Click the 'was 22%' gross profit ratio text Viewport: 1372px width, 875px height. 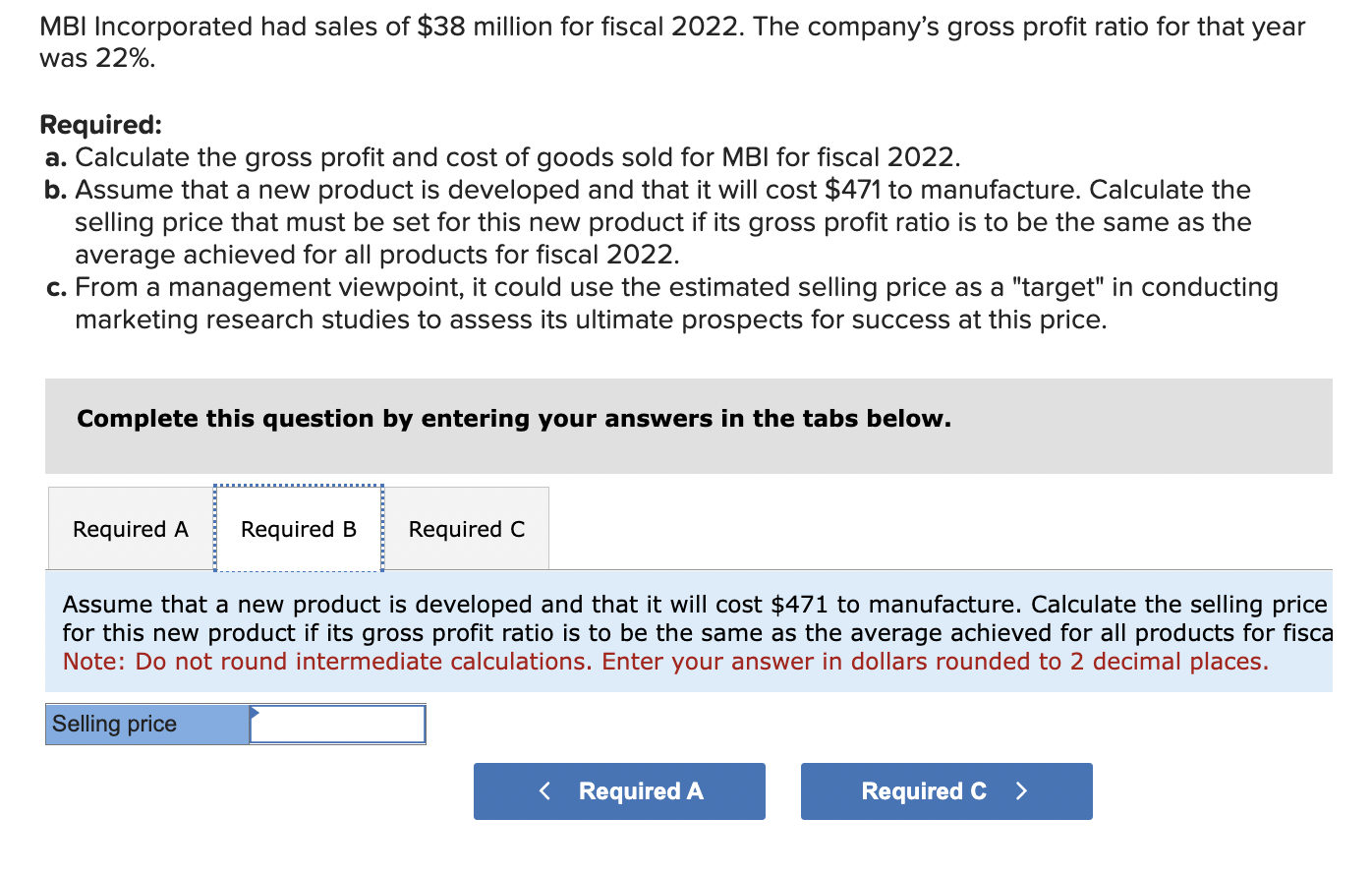point(97,58)
